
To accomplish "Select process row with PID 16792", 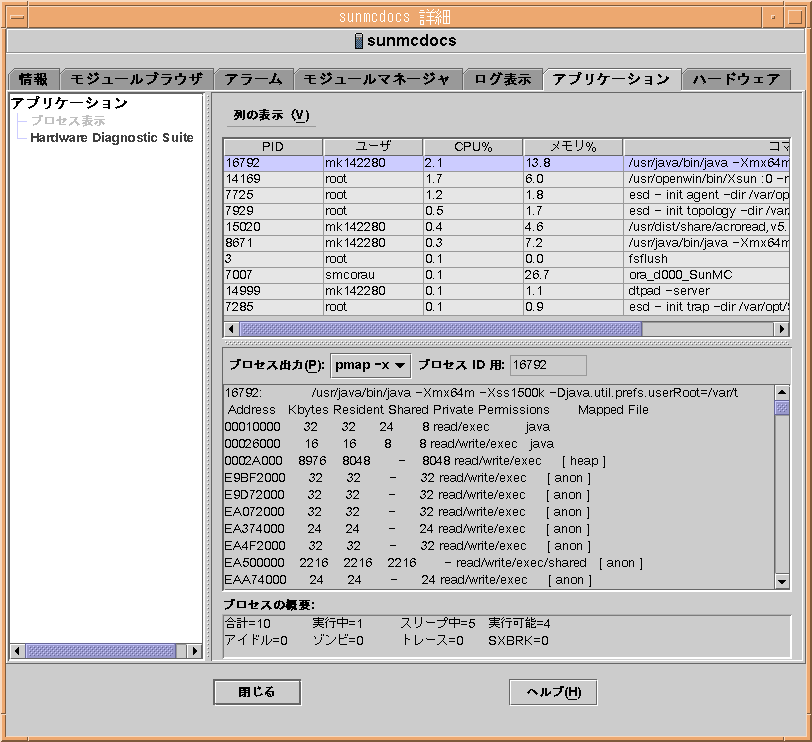I will pyautogui.click(x=506, y=163).
